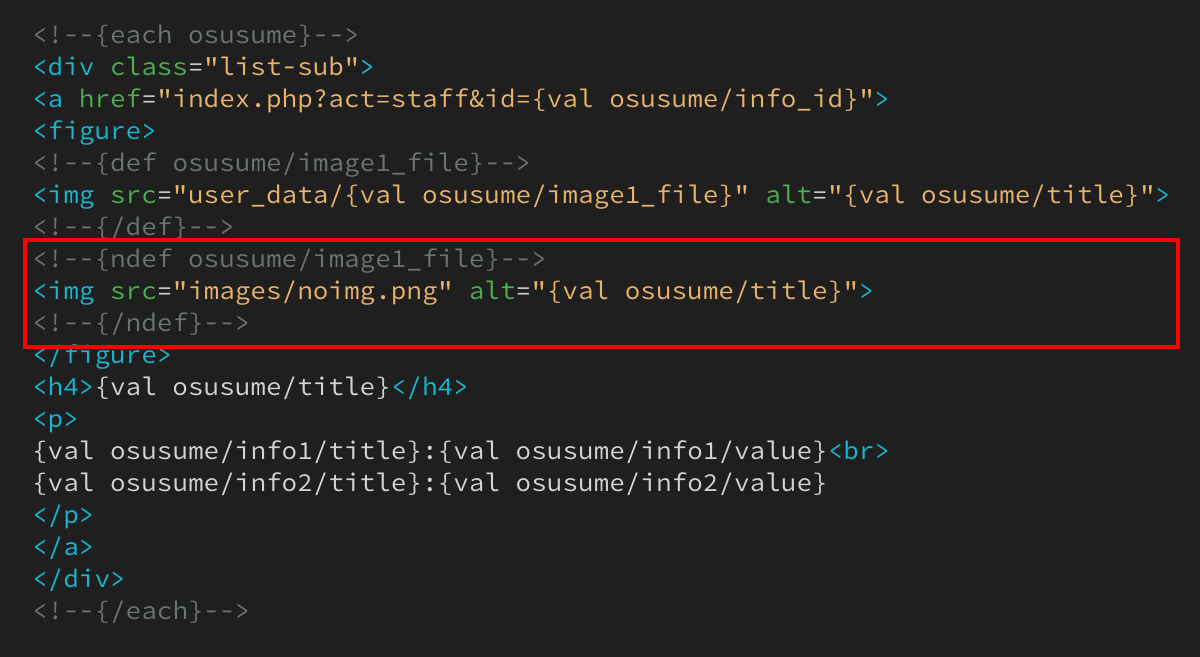Click the h4 title line
This screenshot has width=1200, height=657.
(x=250, y=387)
